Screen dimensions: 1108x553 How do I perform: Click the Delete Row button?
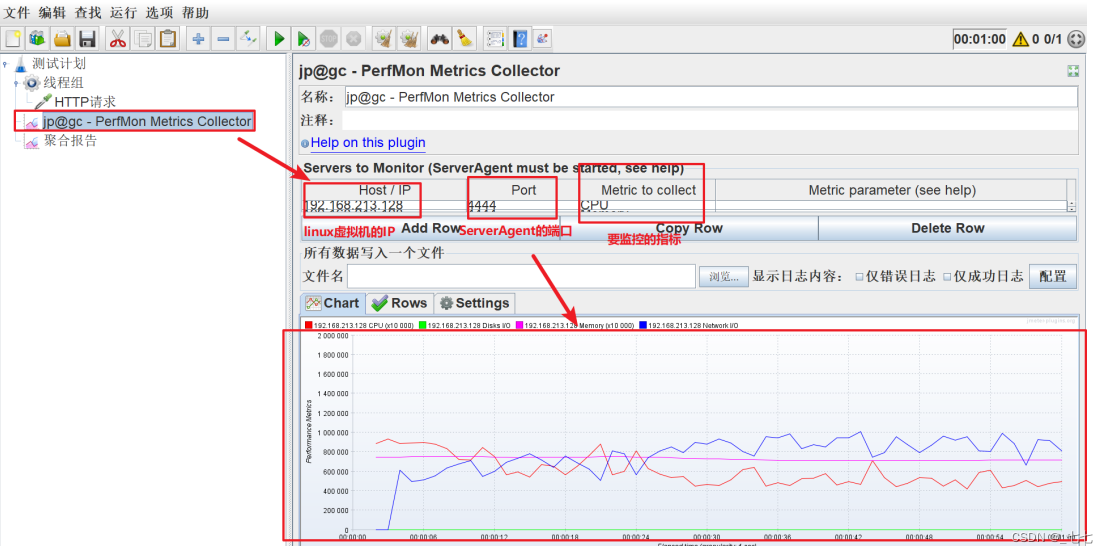948,228
